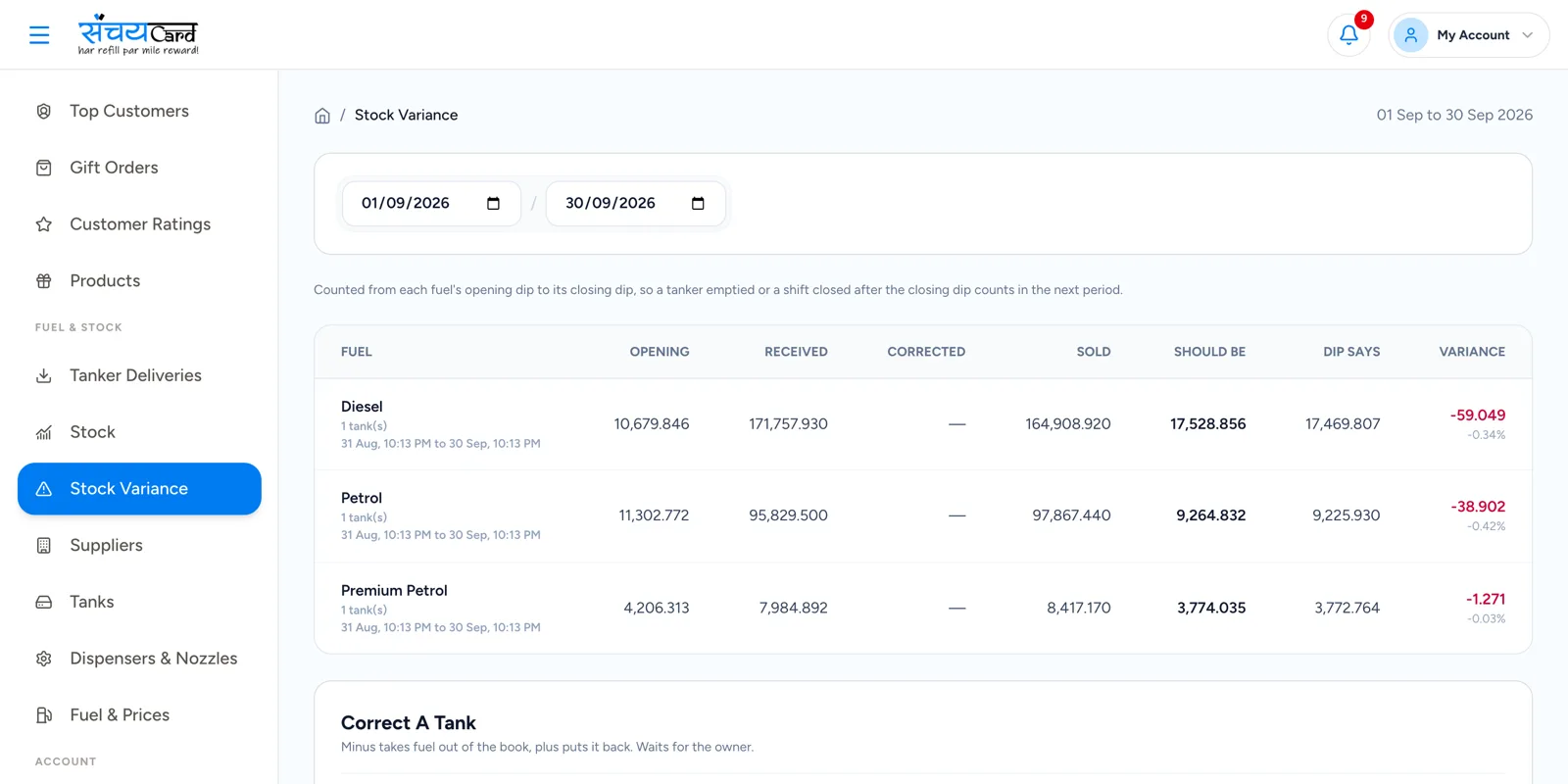Click Premium Petrol should-be value 3,774.035
1568x784 pixels.
click(1211, 609)
